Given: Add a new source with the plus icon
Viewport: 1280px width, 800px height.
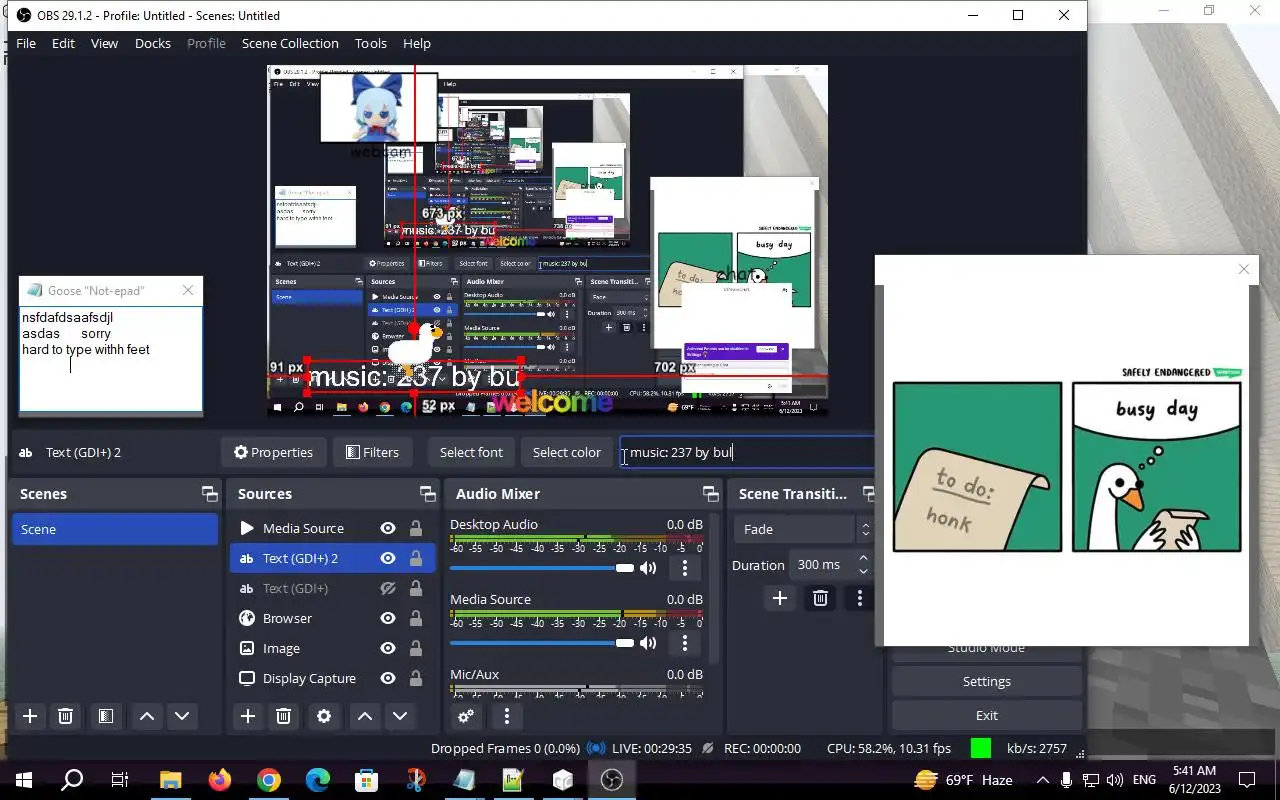Looking at the screenshot, I should (248, 716).
